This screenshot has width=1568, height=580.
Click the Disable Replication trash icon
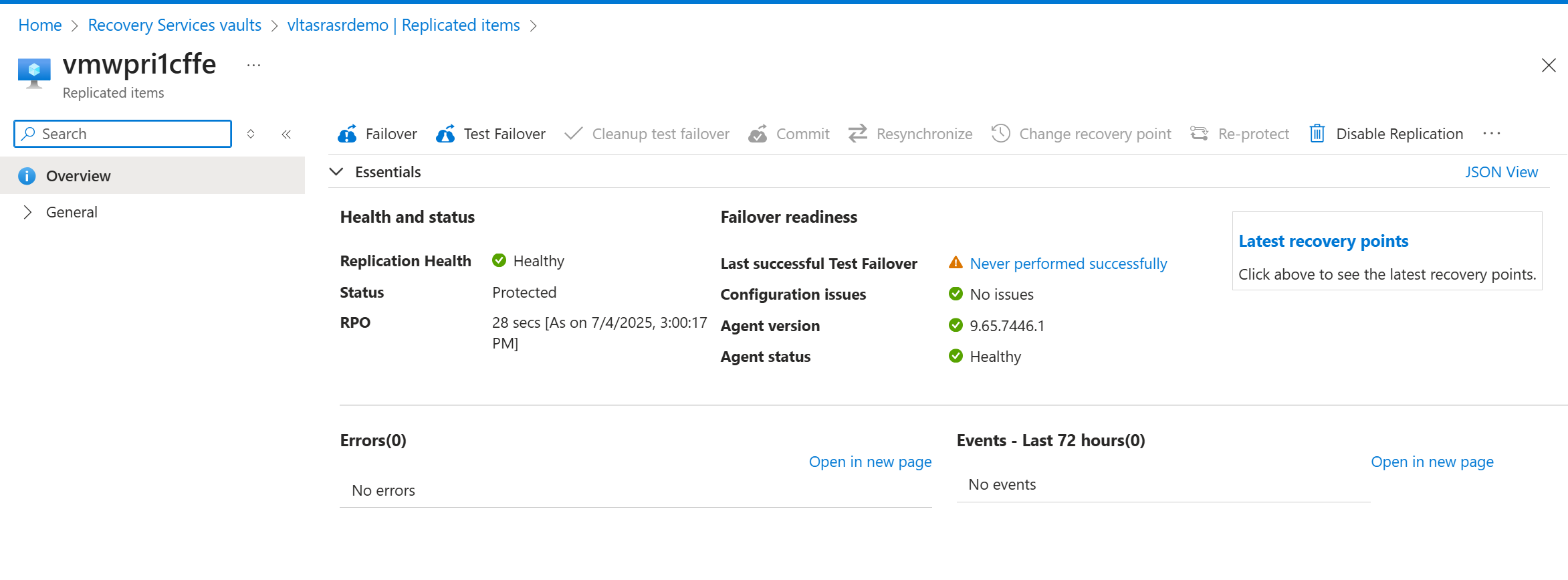point(1317,134)
